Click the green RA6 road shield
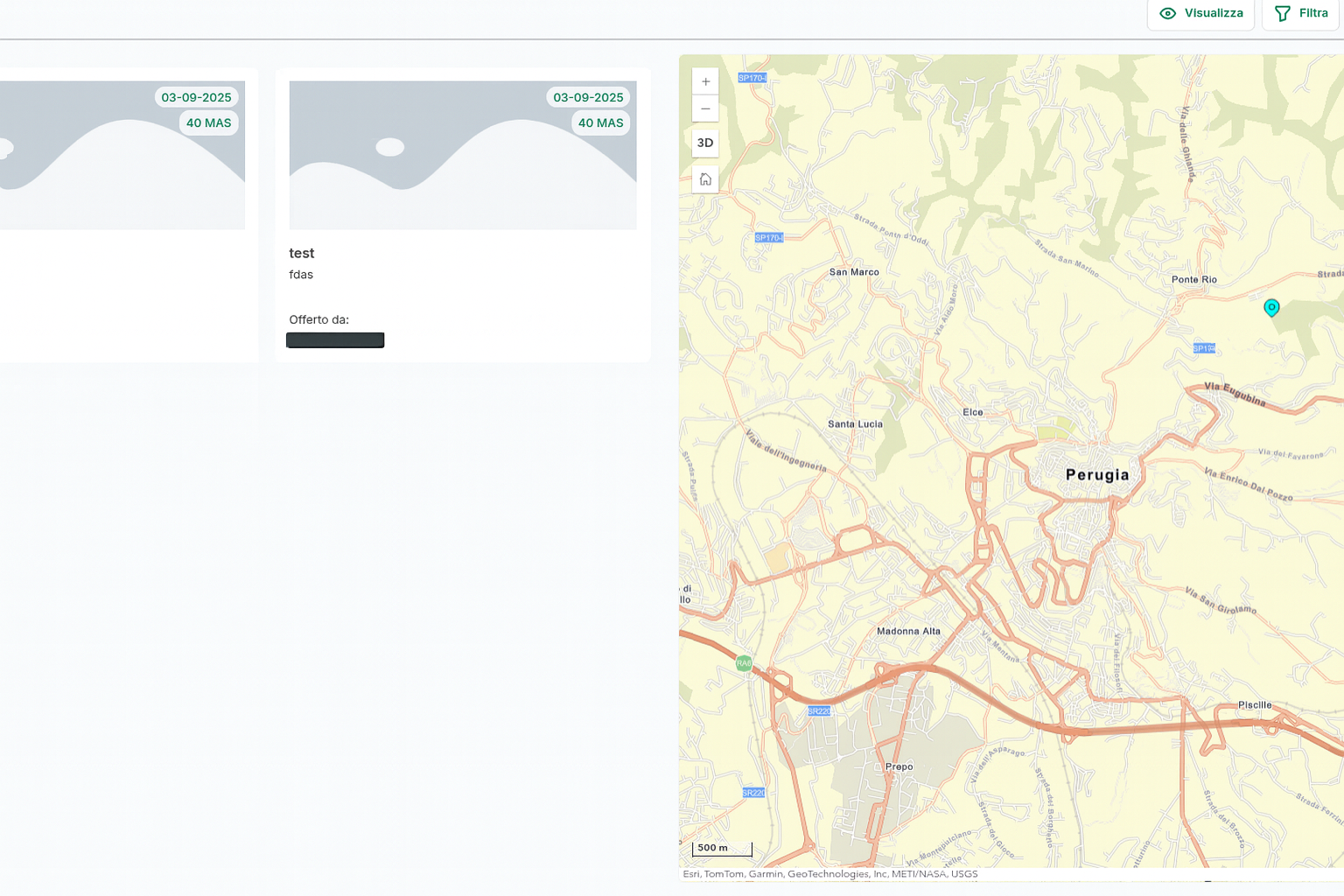This screenshot has height=896, width=1344. [x=744, y=663]
